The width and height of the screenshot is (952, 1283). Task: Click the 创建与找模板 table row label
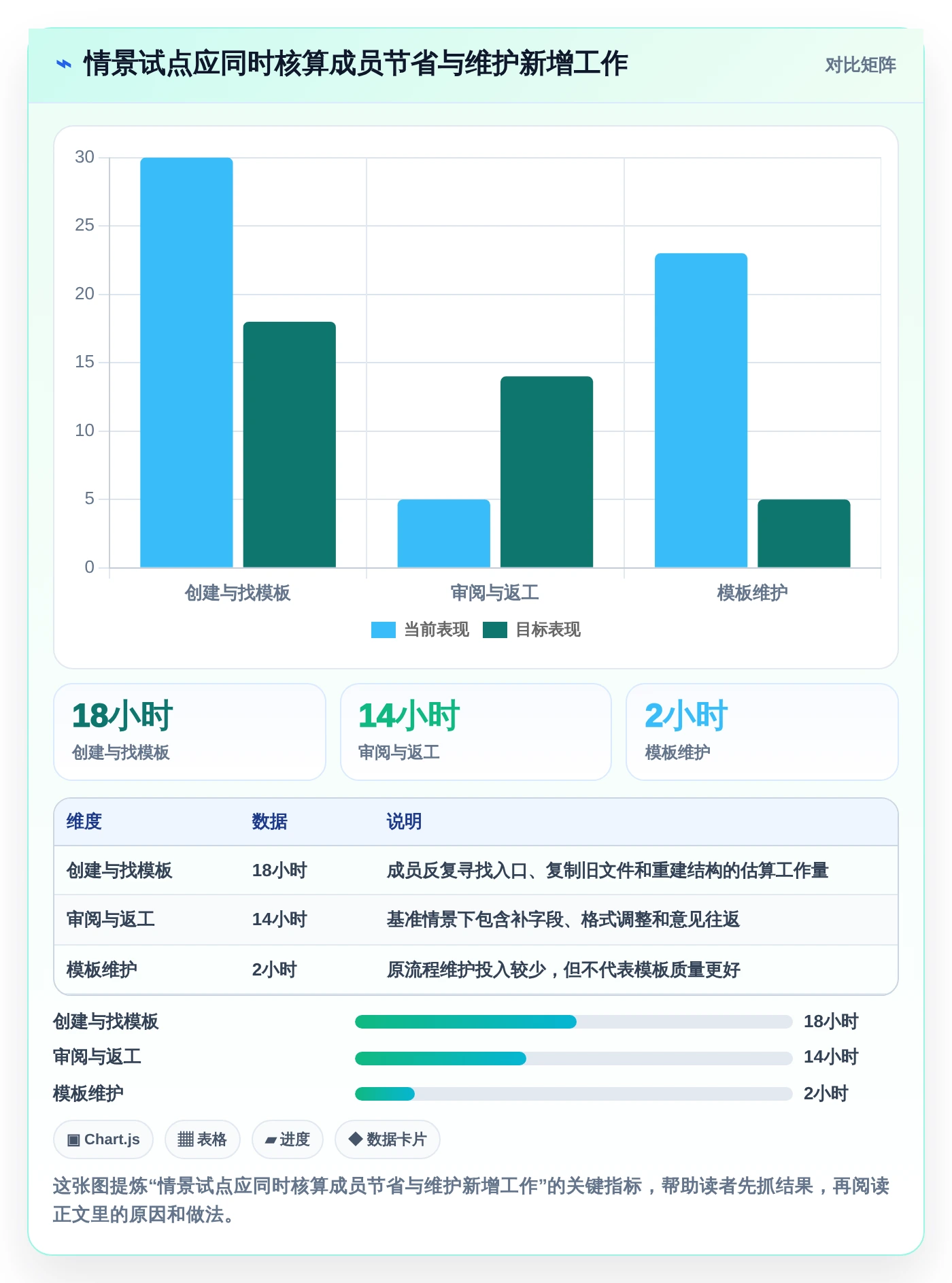120,871
